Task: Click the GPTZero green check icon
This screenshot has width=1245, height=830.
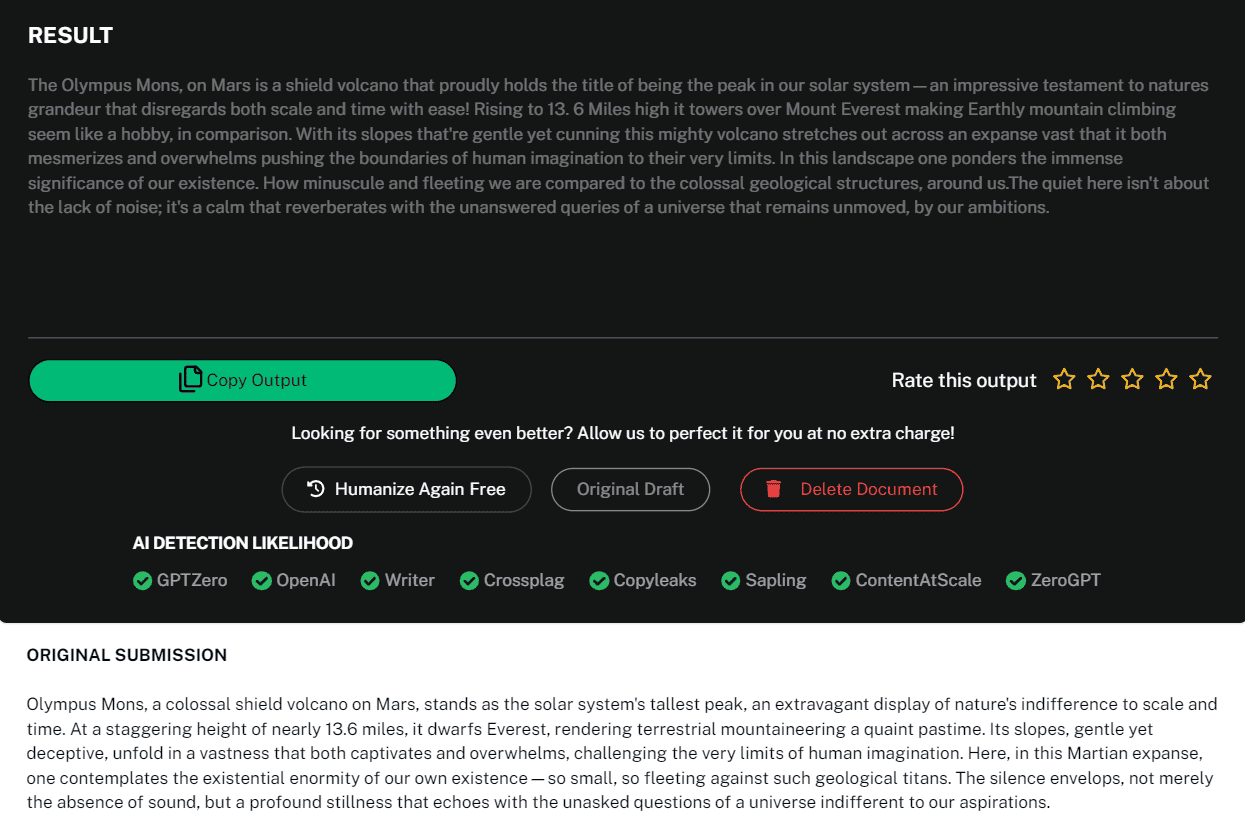Action: coord(142,581)
